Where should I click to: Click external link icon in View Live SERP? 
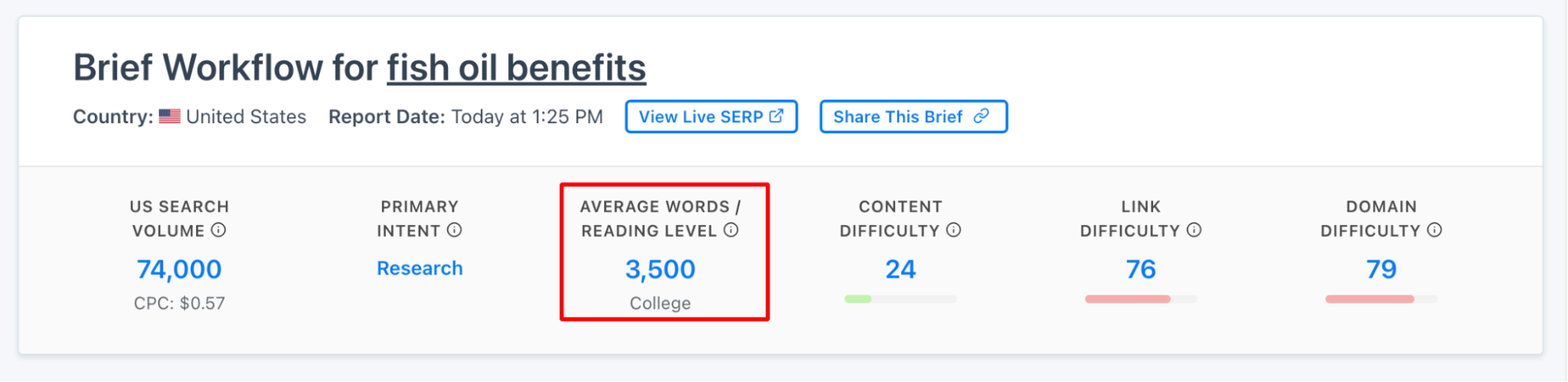[x=777, y=116]
